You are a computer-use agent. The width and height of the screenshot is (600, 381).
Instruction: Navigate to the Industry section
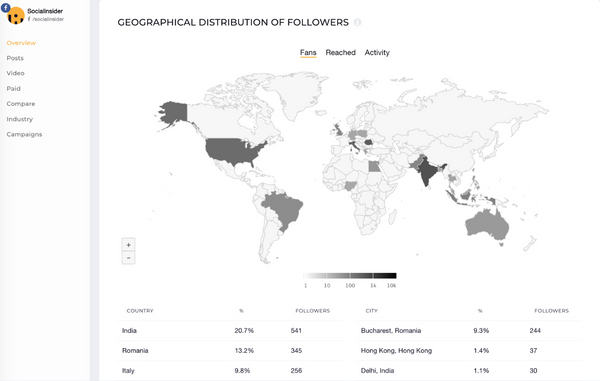[20, 119]
